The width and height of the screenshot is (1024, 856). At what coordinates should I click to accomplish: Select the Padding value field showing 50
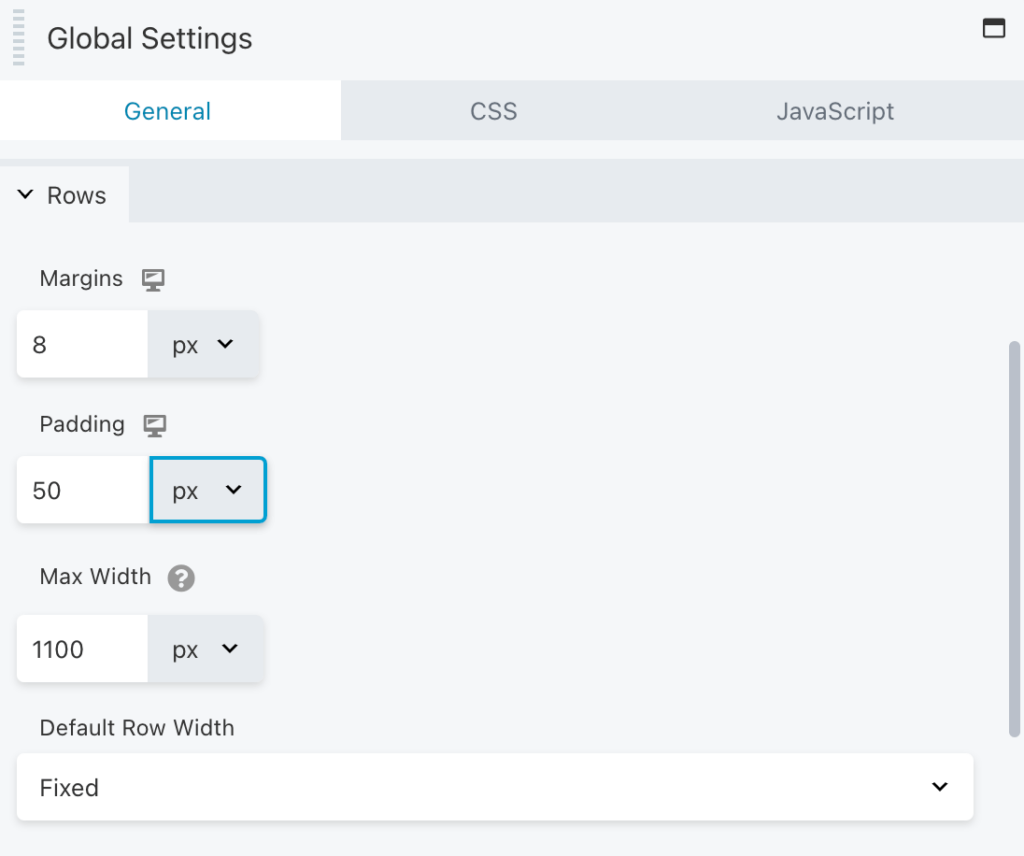point(80,490)
